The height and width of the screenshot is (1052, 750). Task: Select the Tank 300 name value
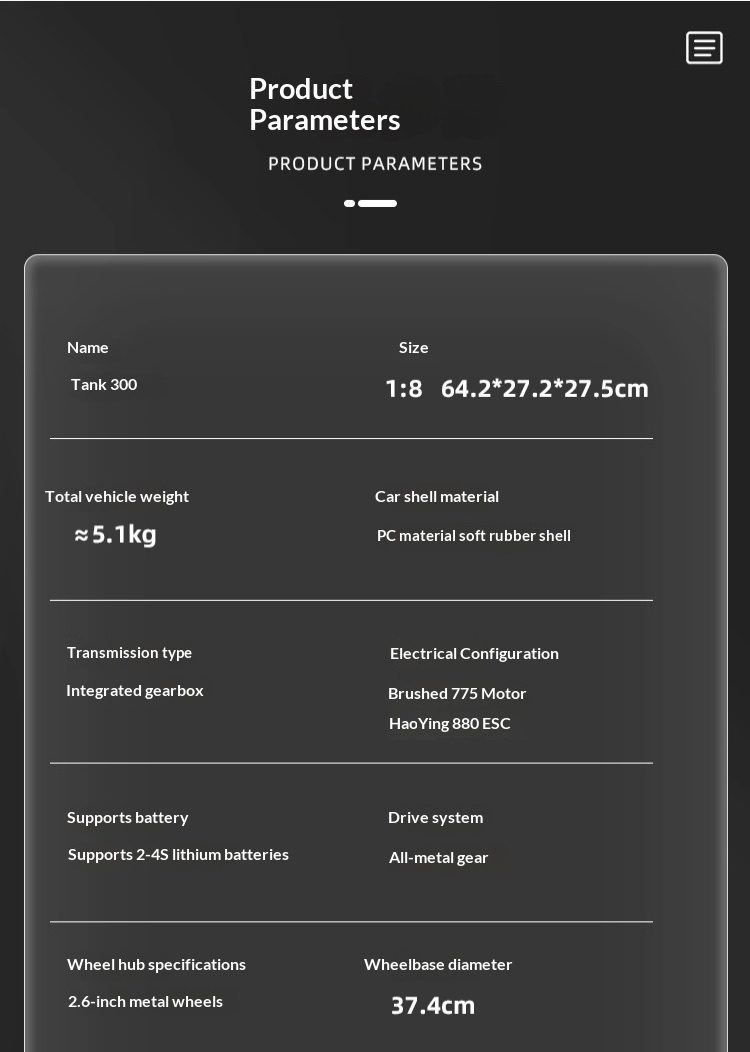point(104,385)
